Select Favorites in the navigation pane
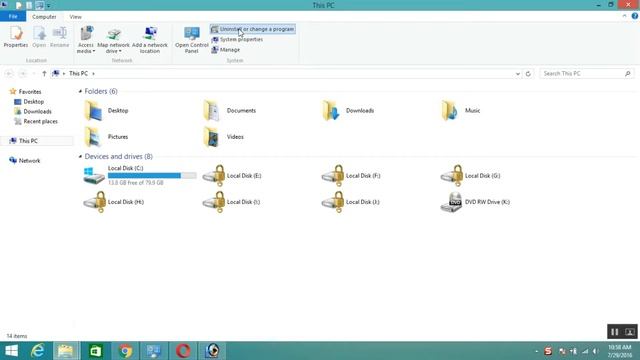The image size is (640, 360). point(25,91)
